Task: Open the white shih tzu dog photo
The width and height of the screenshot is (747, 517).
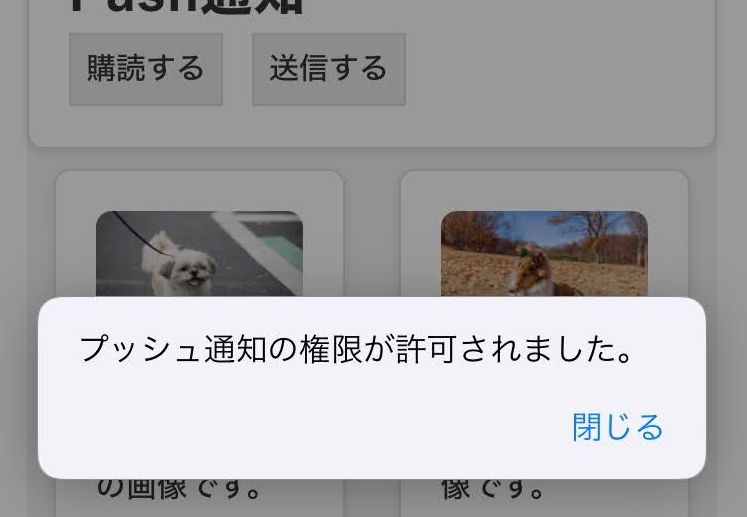Action: 199,253
